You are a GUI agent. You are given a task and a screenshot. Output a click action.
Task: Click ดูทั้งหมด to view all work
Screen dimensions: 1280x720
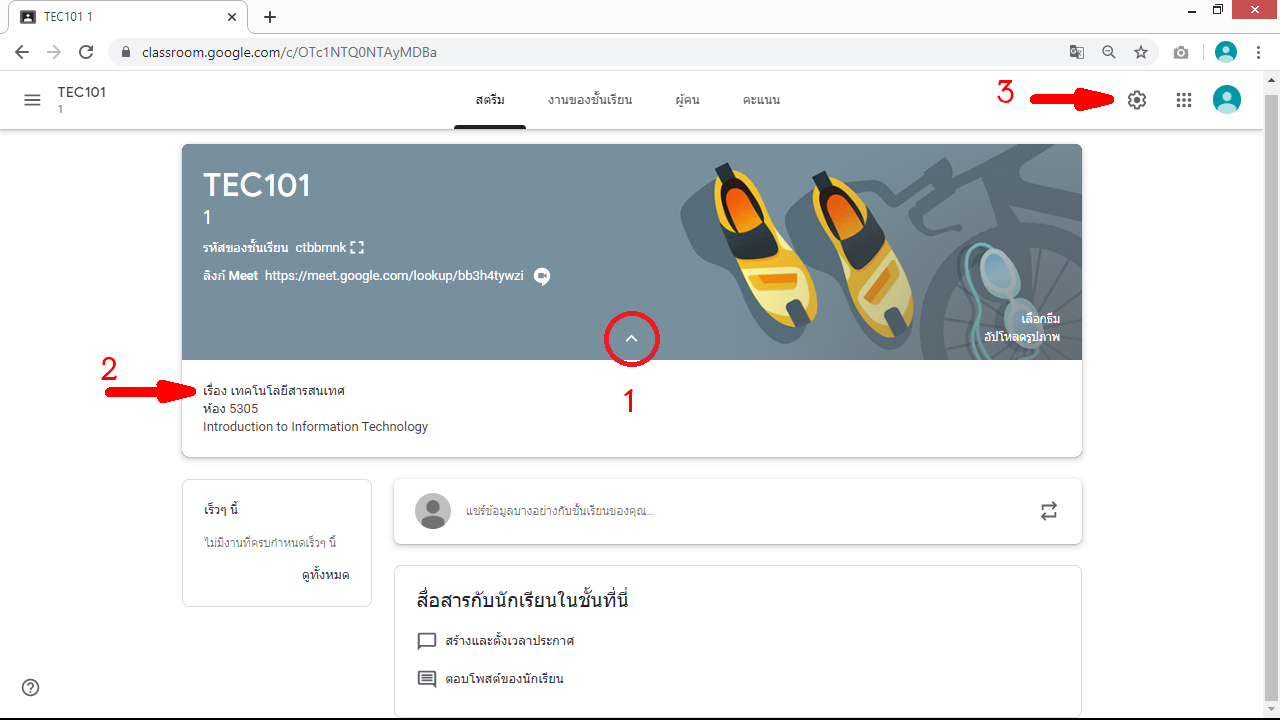325,575
